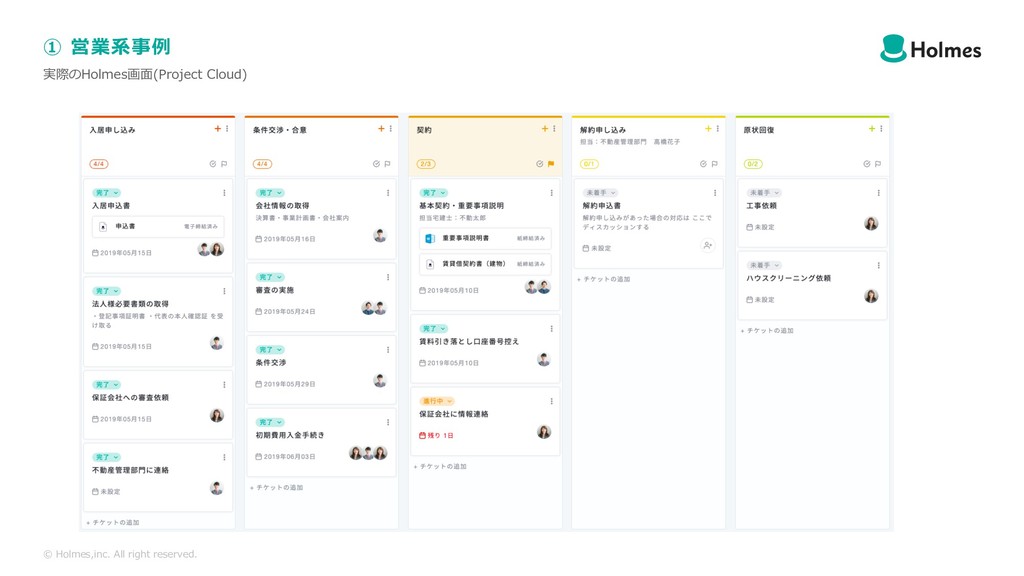Screen dimensions: 1024x576
Task: Open the 重要事項説明書 Outlook attachment icon
Action: tap(430, 239)
